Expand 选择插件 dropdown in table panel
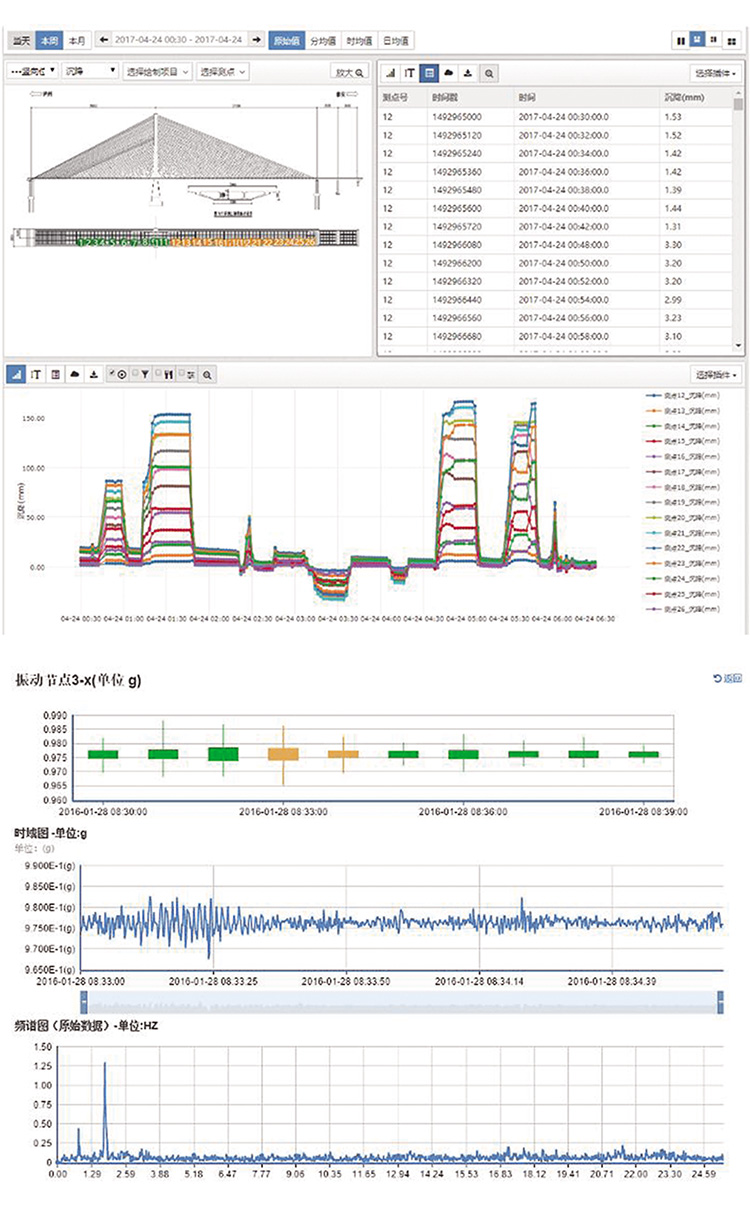 [x=716, y=73]
